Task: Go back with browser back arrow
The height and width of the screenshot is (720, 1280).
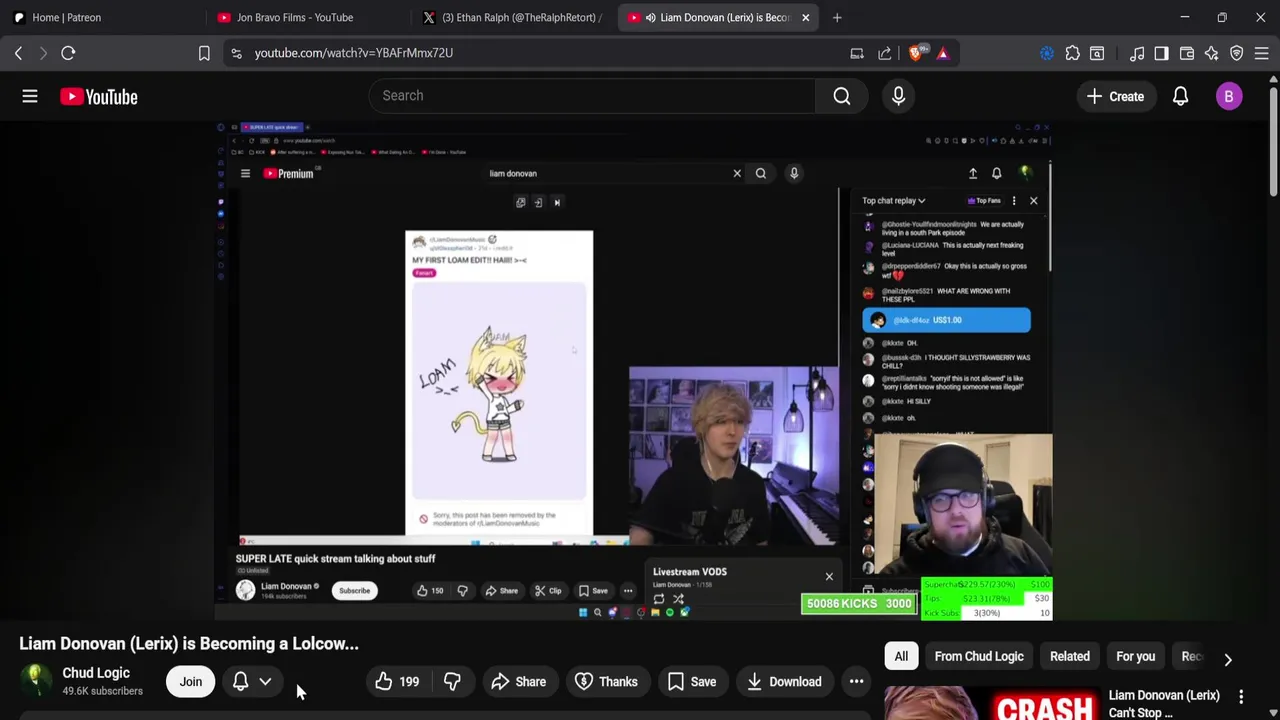Action: [18, 53]
